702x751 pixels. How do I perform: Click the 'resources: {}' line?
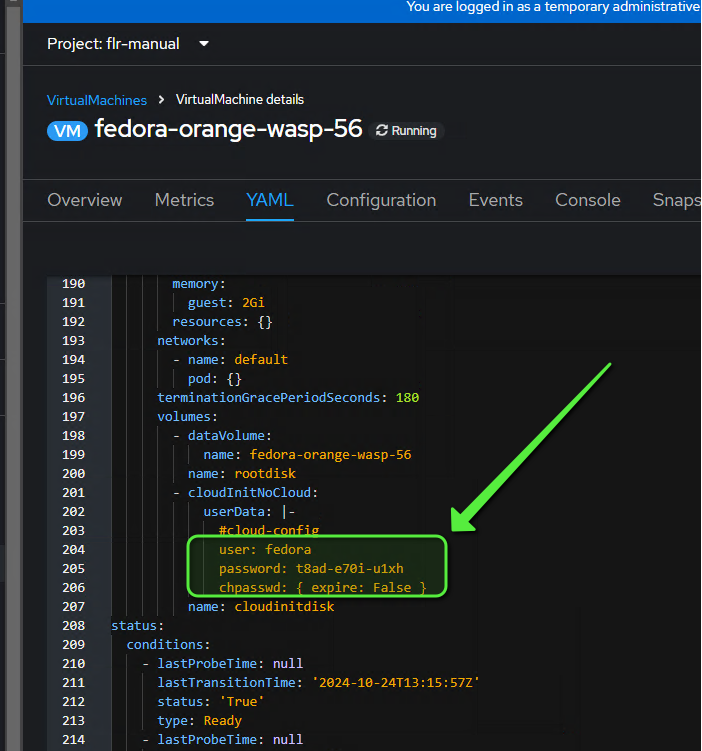click(x=222, y=322)
